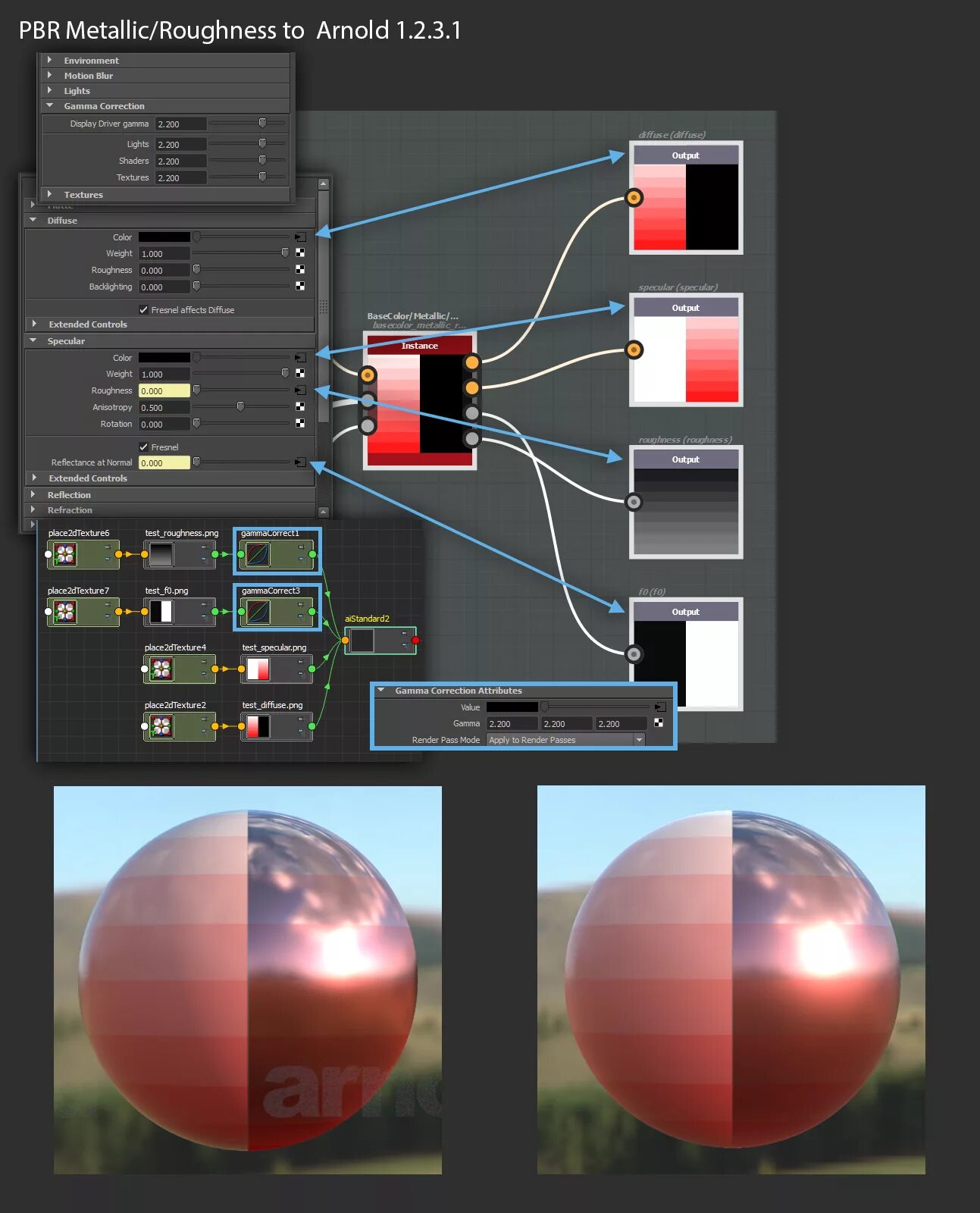Click the Specular Color black swatch
The image size is (980, 1213).
point(164,357)
